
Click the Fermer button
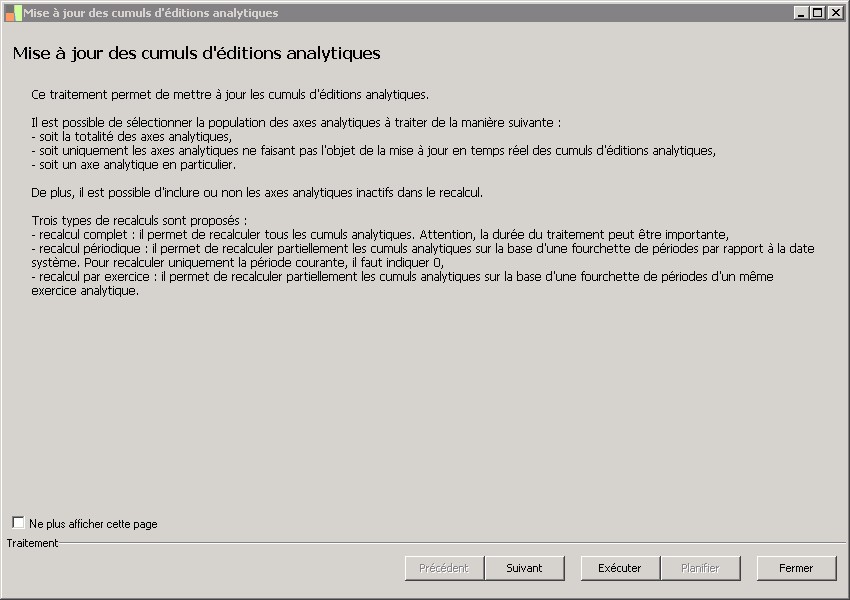tap(796, 568)
